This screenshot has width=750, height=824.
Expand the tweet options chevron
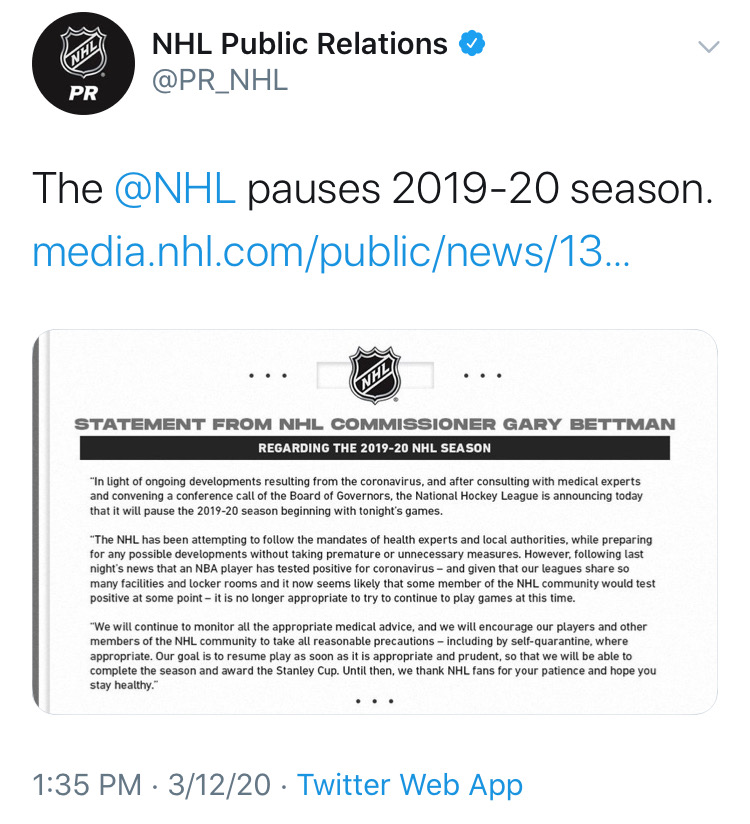point(708,47)
